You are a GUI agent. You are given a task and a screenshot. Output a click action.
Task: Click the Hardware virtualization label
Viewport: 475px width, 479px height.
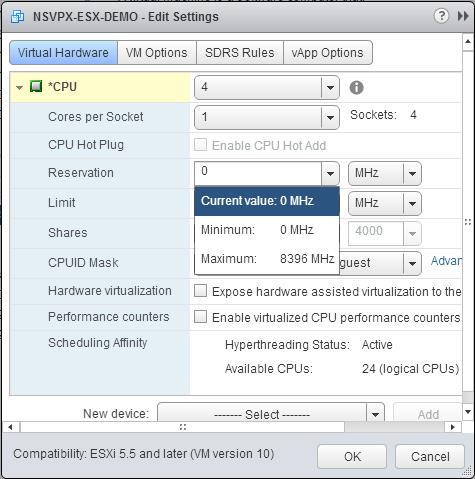pos(110,291)
